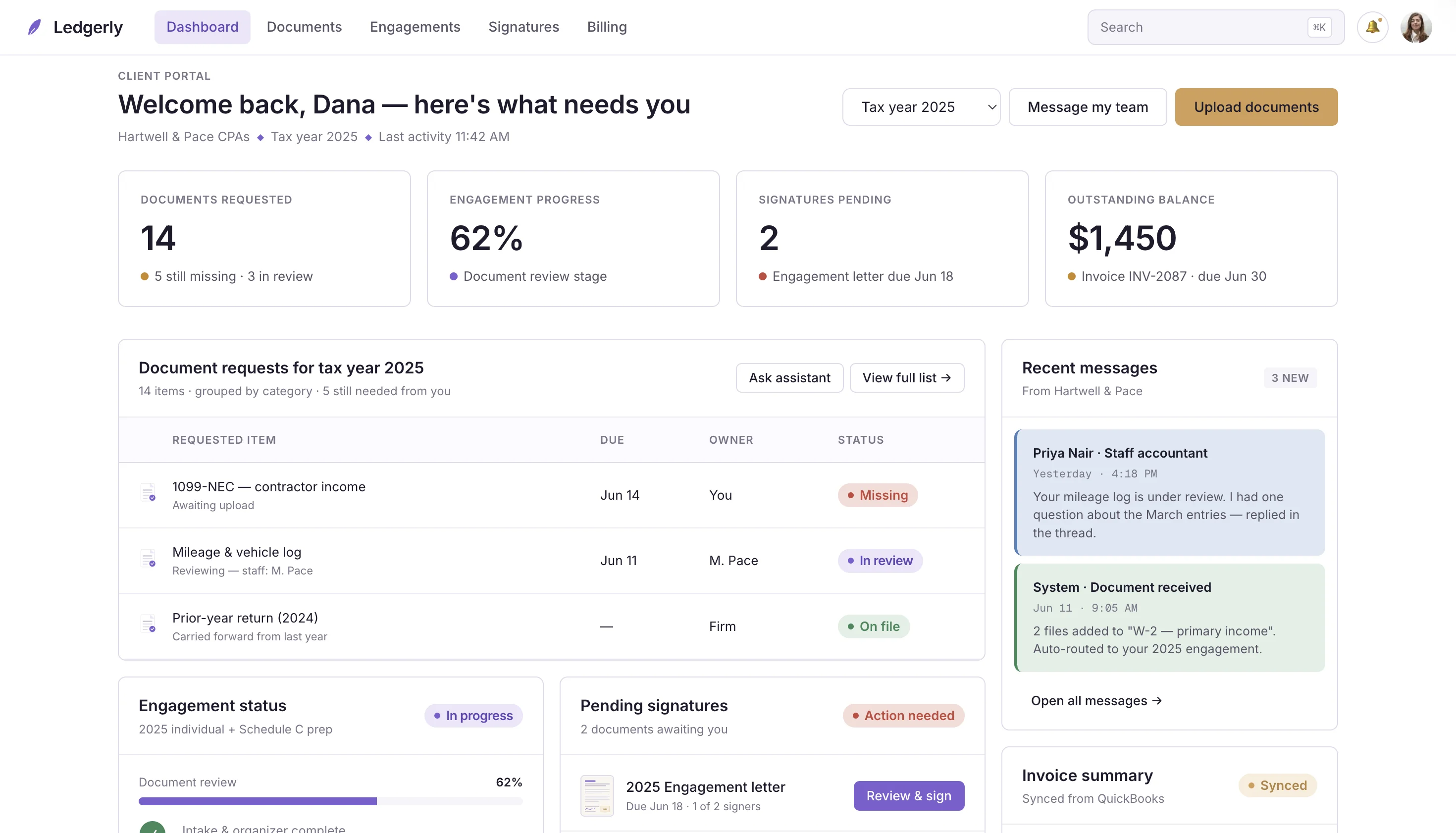Viewport: 1456px width, 833px height.
Task: Click the Intake & organizer complete check icon
Action: point(152,827)
